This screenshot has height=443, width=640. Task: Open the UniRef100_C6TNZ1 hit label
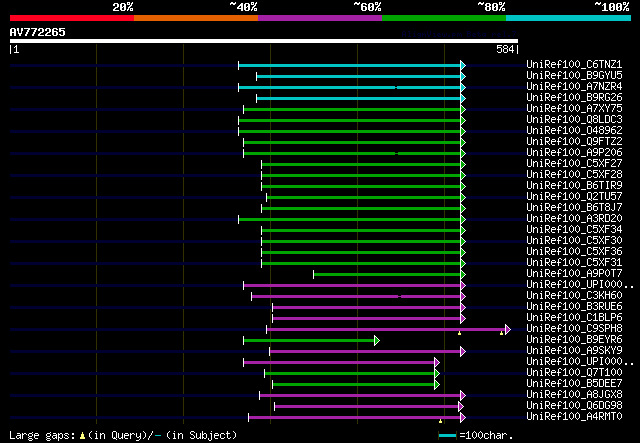tap(574, 64)
